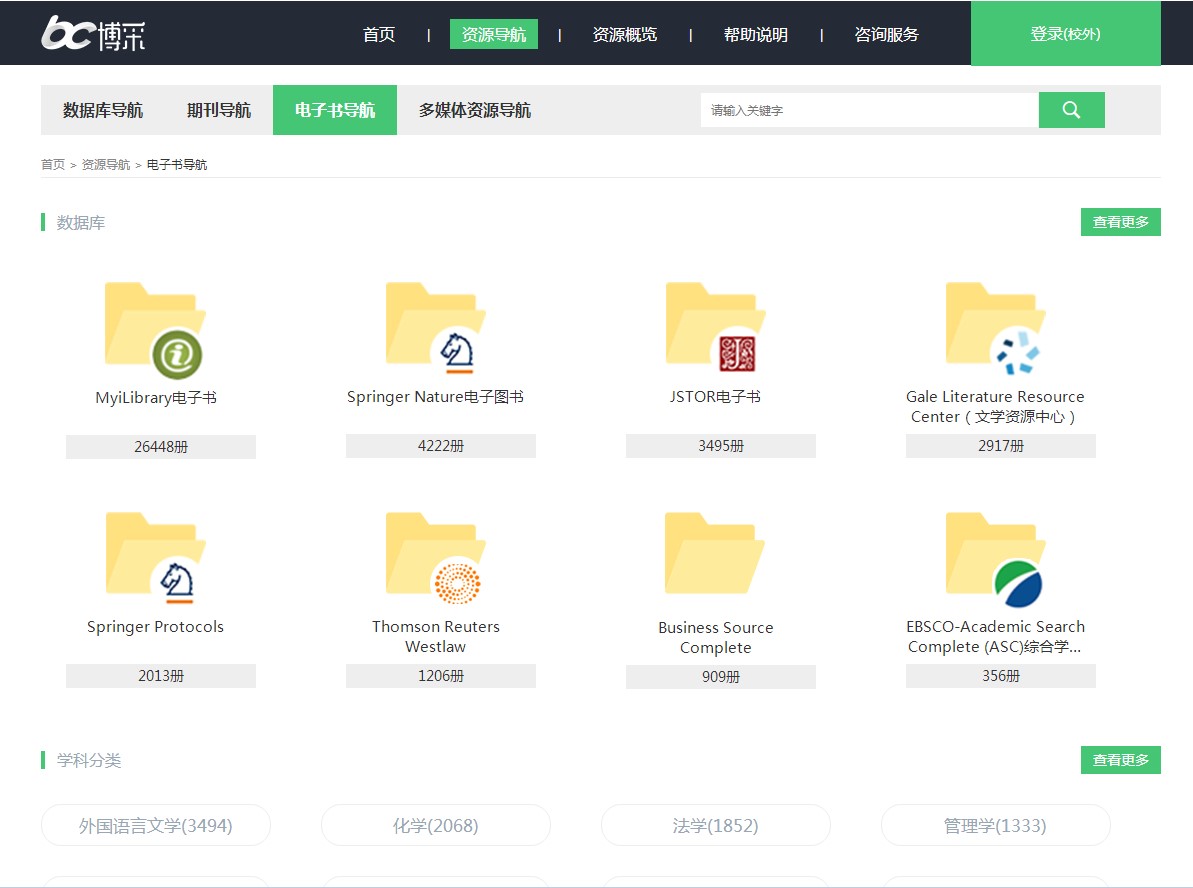Switch to the 期刊导航 tab
1193x888 pixels.
pyautogui.click(x=219, y=110)
